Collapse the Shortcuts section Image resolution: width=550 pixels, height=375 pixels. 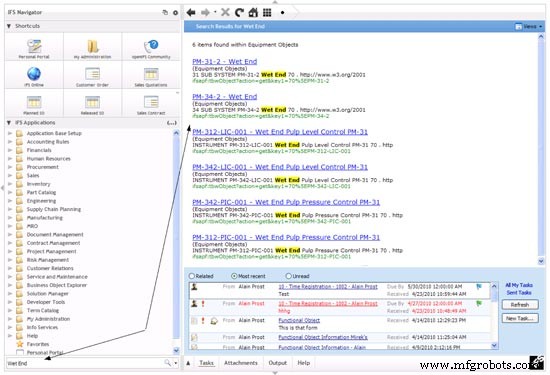9,26
